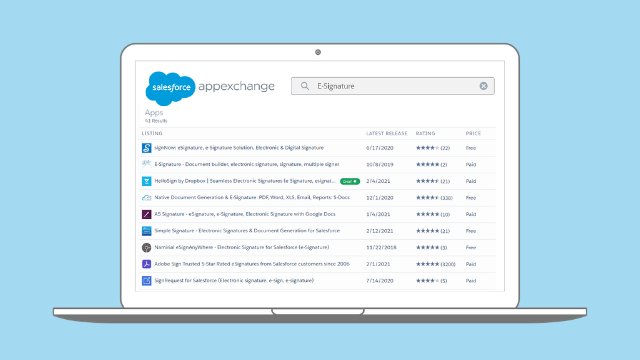Image resolution: width=640 pixels, height=360 pixels.
Task: Click the Salesforce cloud logo
Action: tap(171, 88)
